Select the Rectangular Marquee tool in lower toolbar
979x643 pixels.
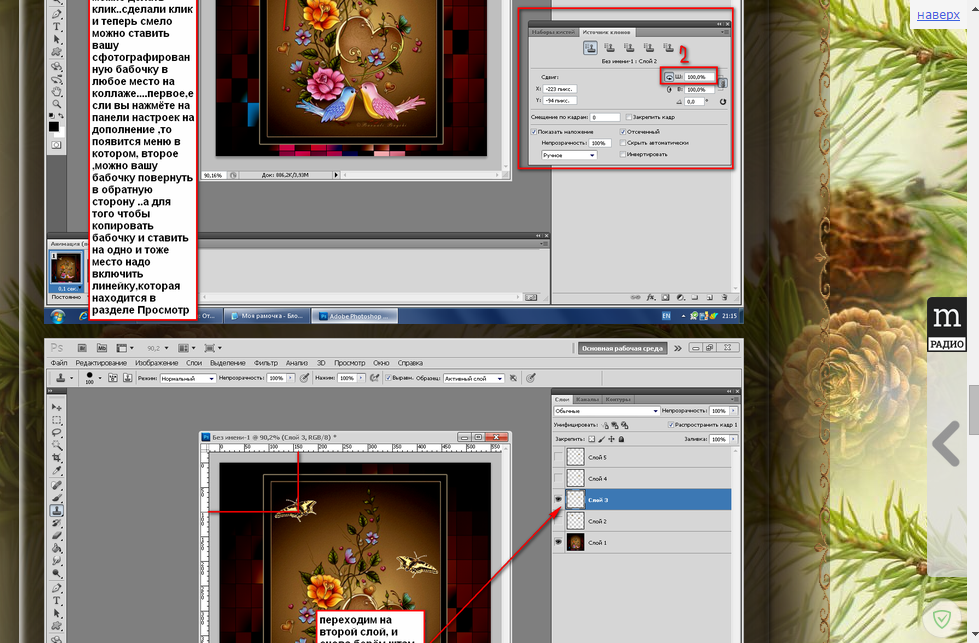tap(57, 420)
